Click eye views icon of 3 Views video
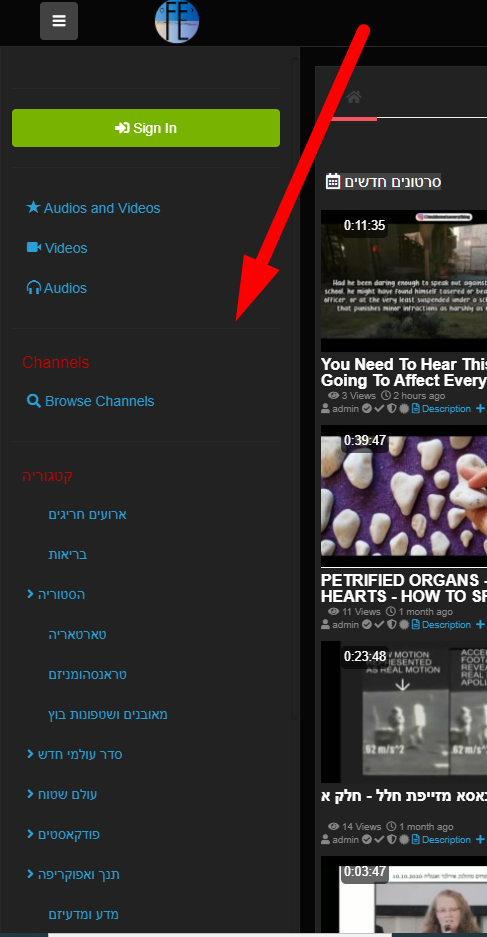 (333, 396)
